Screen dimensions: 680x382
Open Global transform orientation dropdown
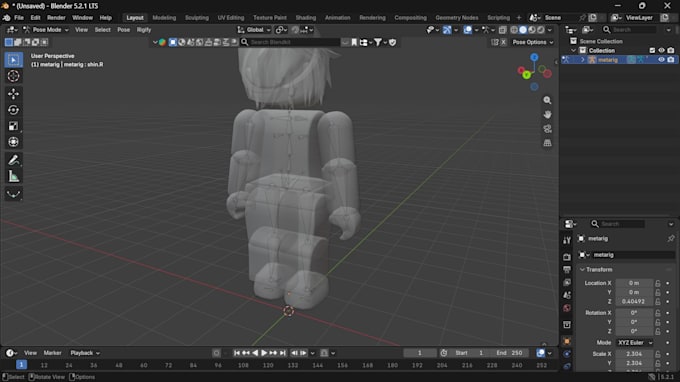[x=255, y=30]
